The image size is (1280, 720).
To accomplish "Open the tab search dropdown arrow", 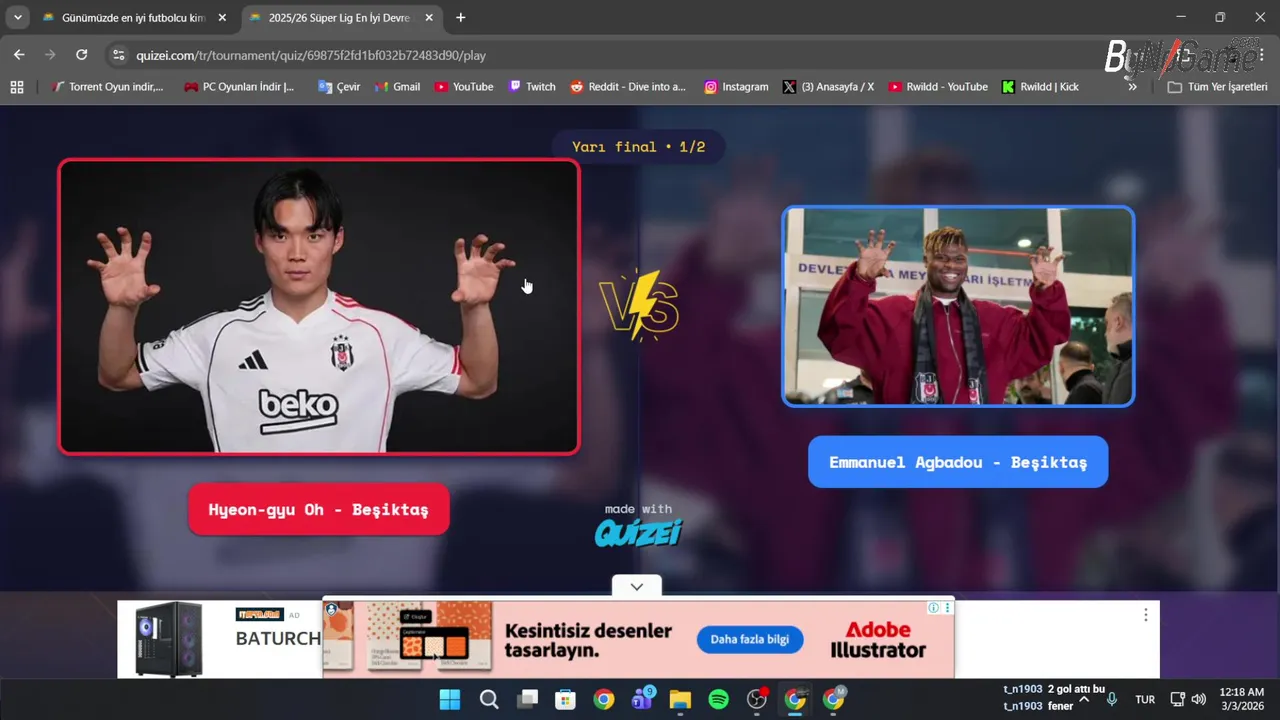I will (17, 18).
